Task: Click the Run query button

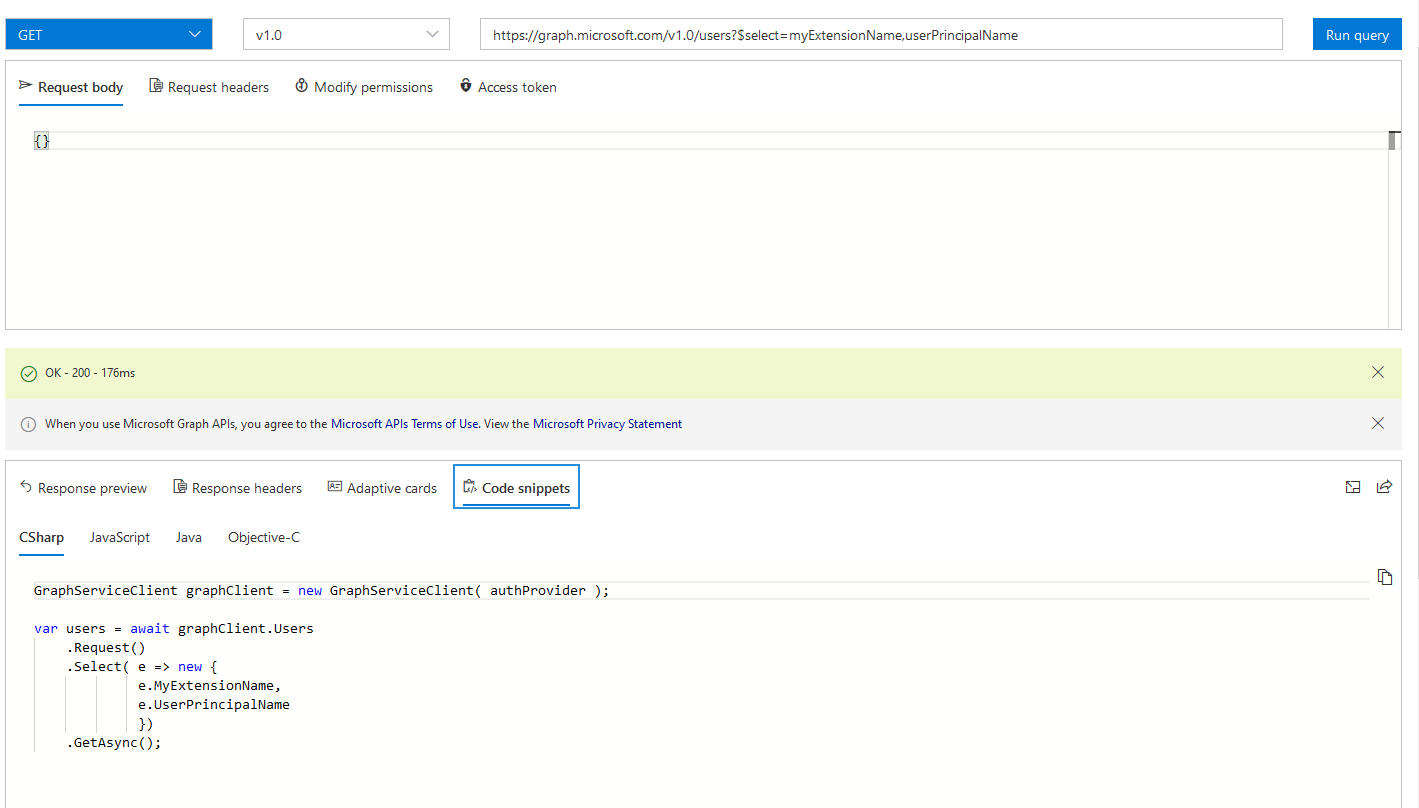Action: click(1356, 33)
